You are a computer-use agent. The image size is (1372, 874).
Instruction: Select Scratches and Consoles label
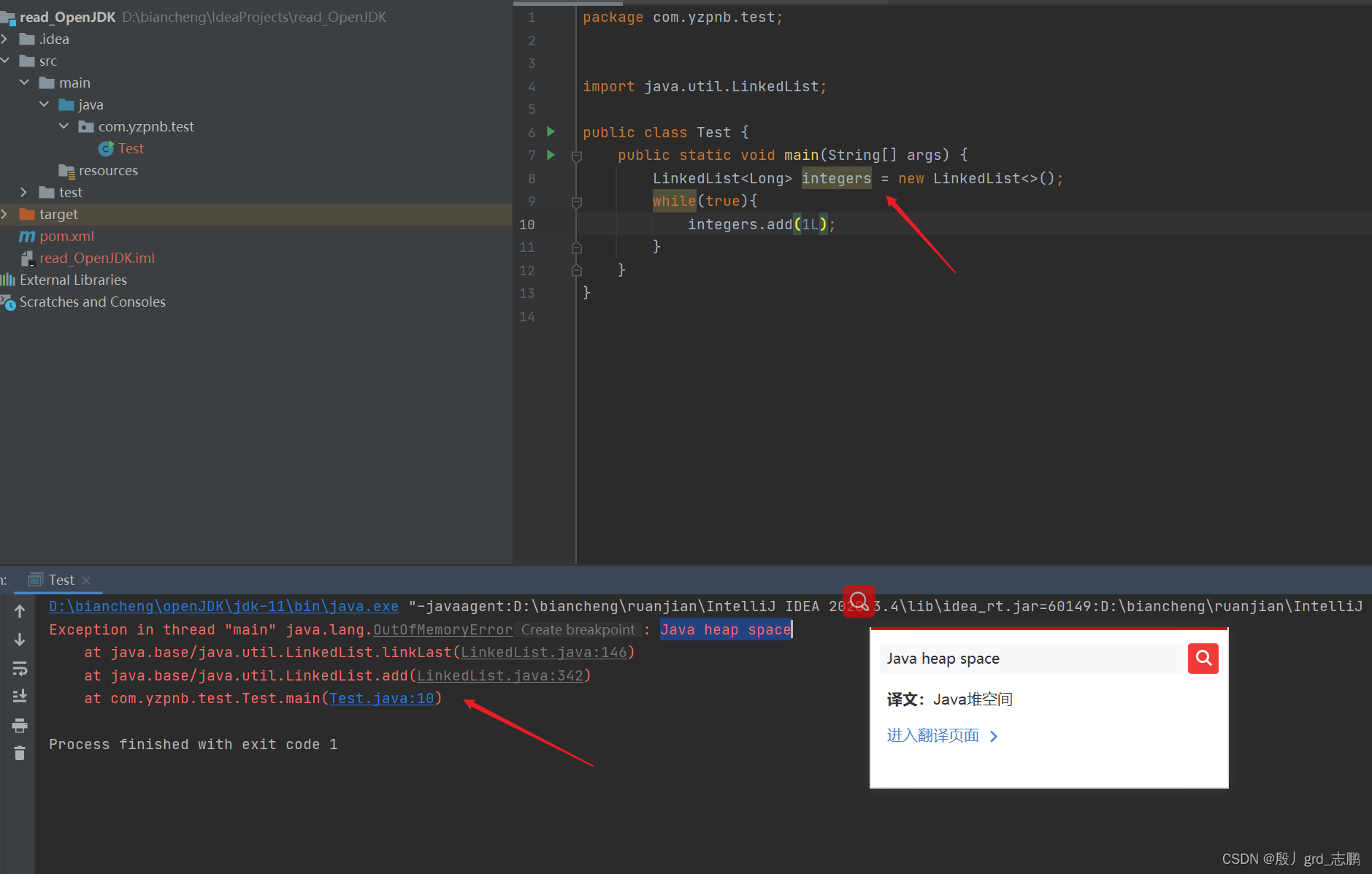coord(93,302)
